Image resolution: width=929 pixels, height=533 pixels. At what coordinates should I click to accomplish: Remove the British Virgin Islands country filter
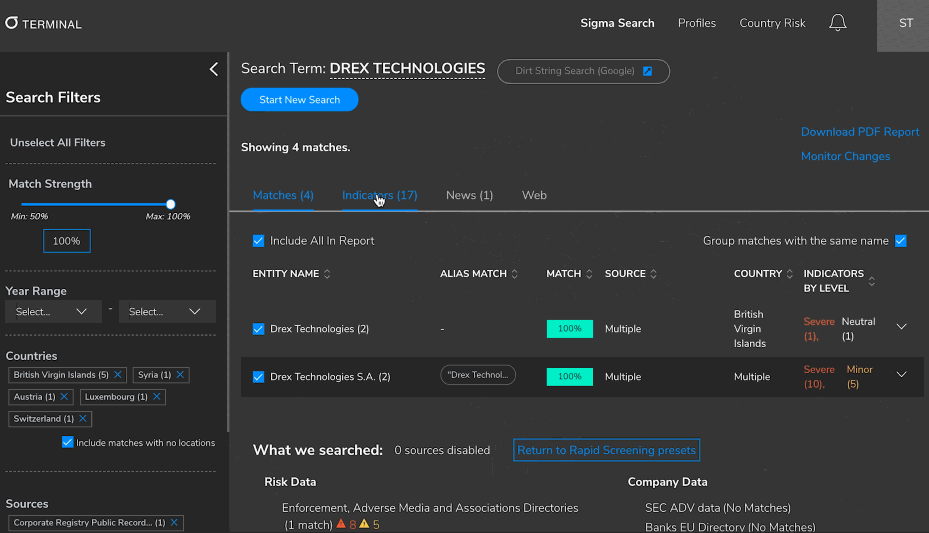click(x=118, y=375)
